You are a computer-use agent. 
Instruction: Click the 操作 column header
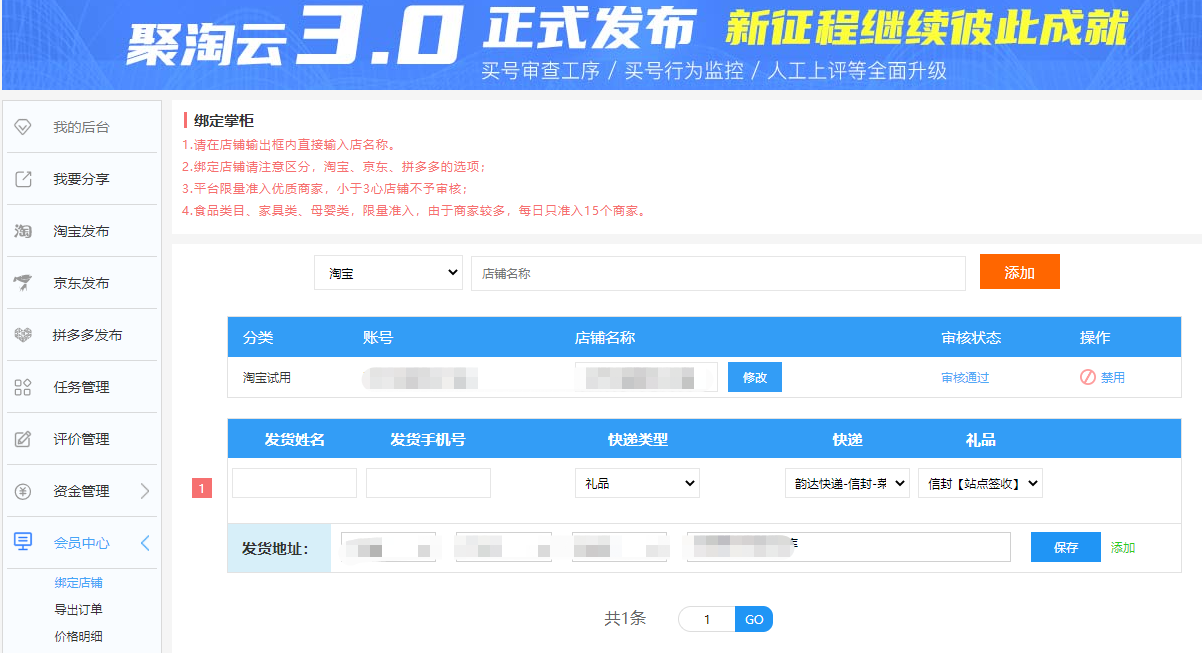pos(1095,337)
